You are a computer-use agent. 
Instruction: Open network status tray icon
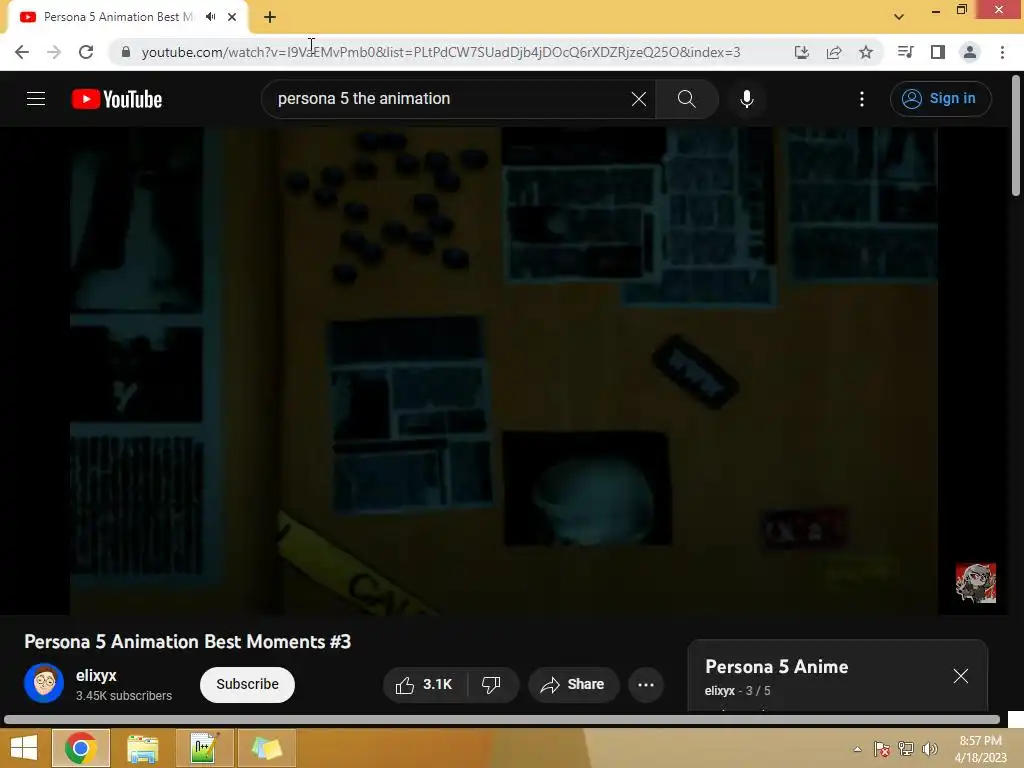906,749
